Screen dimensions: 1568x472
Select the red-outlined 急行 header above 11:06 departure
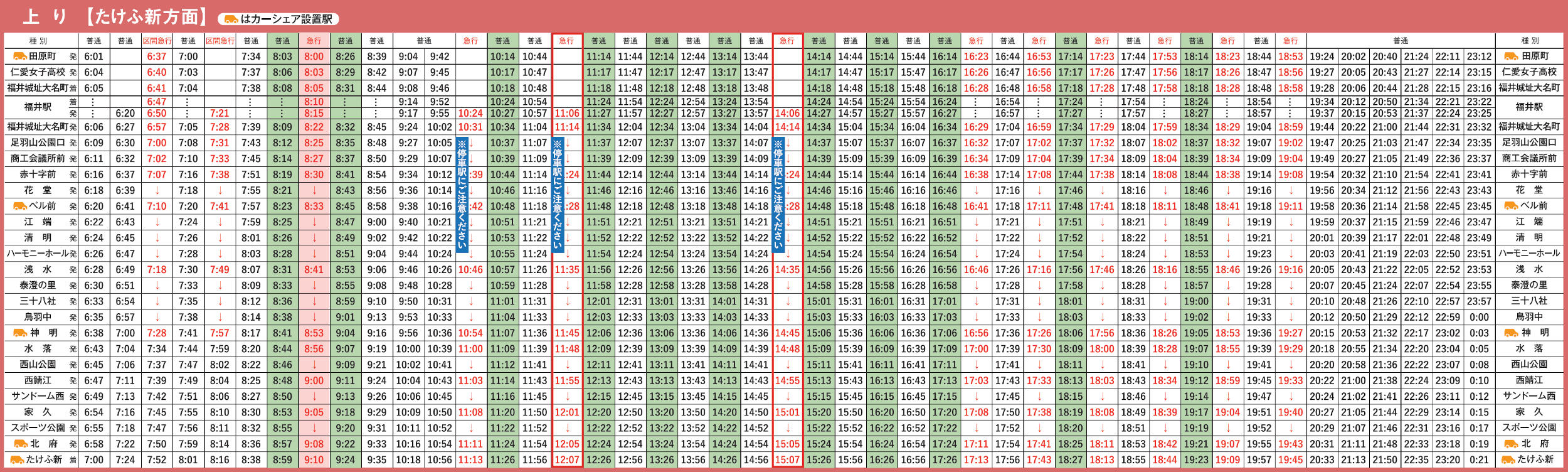point(567,41)
